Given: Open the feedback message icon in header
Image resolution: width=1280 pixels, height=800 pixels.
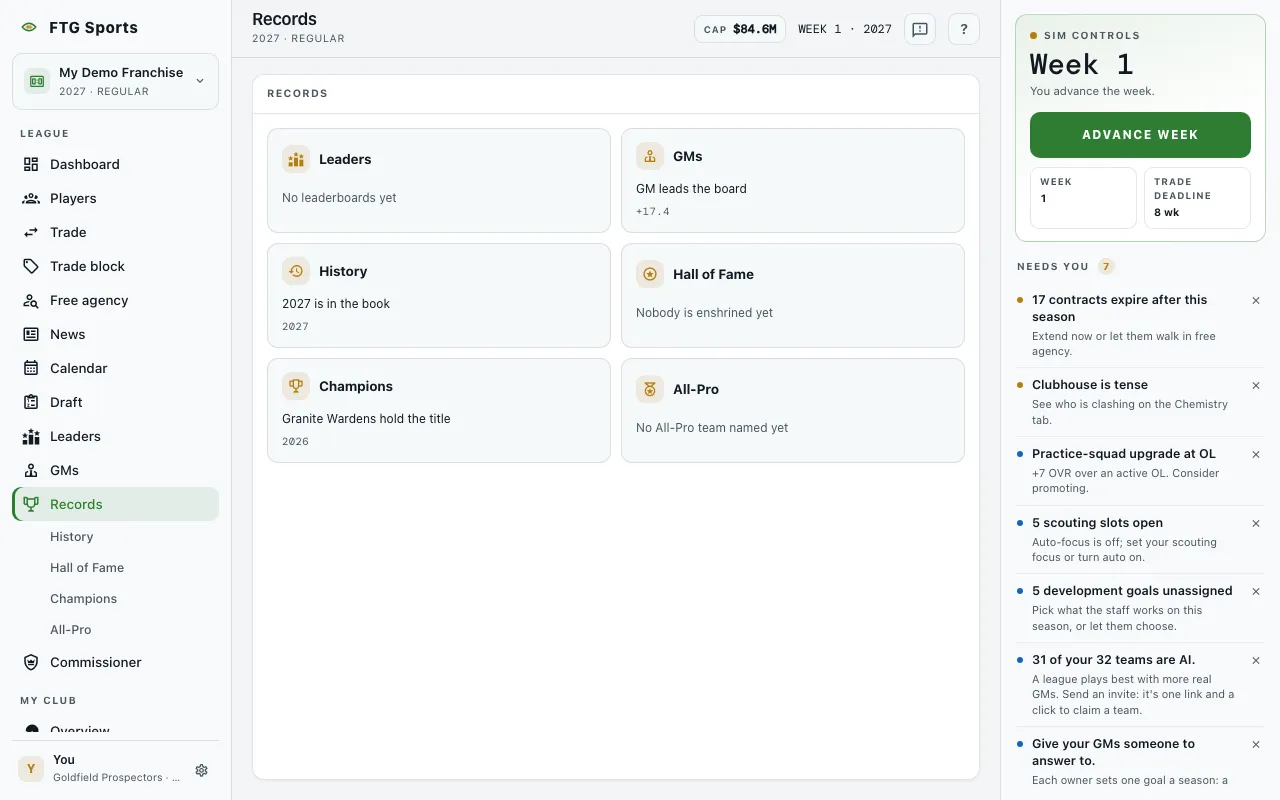Looking at the screenshot, I should [x=920, y=29].
